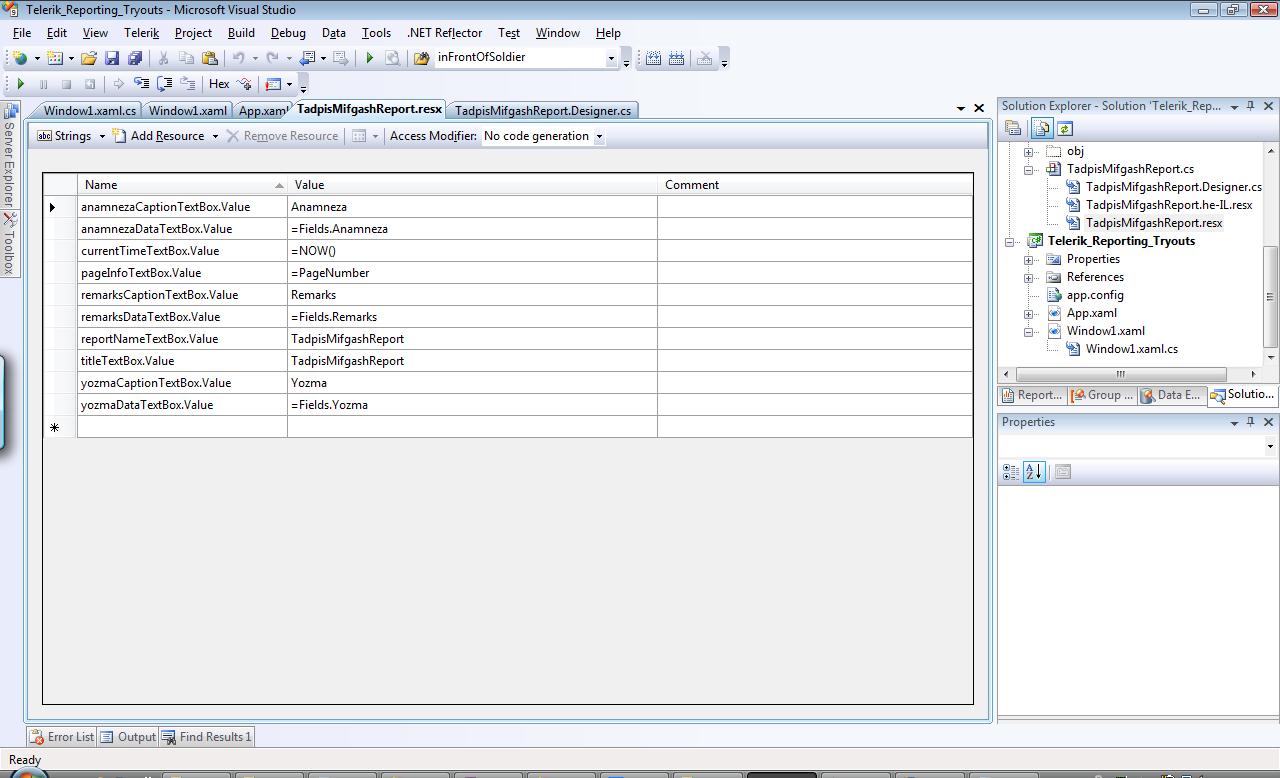Collapse the Telerik_Reporting_Tryouts project node
Viewport: 1280px width, 778px height.
[x=1010, y=242]
